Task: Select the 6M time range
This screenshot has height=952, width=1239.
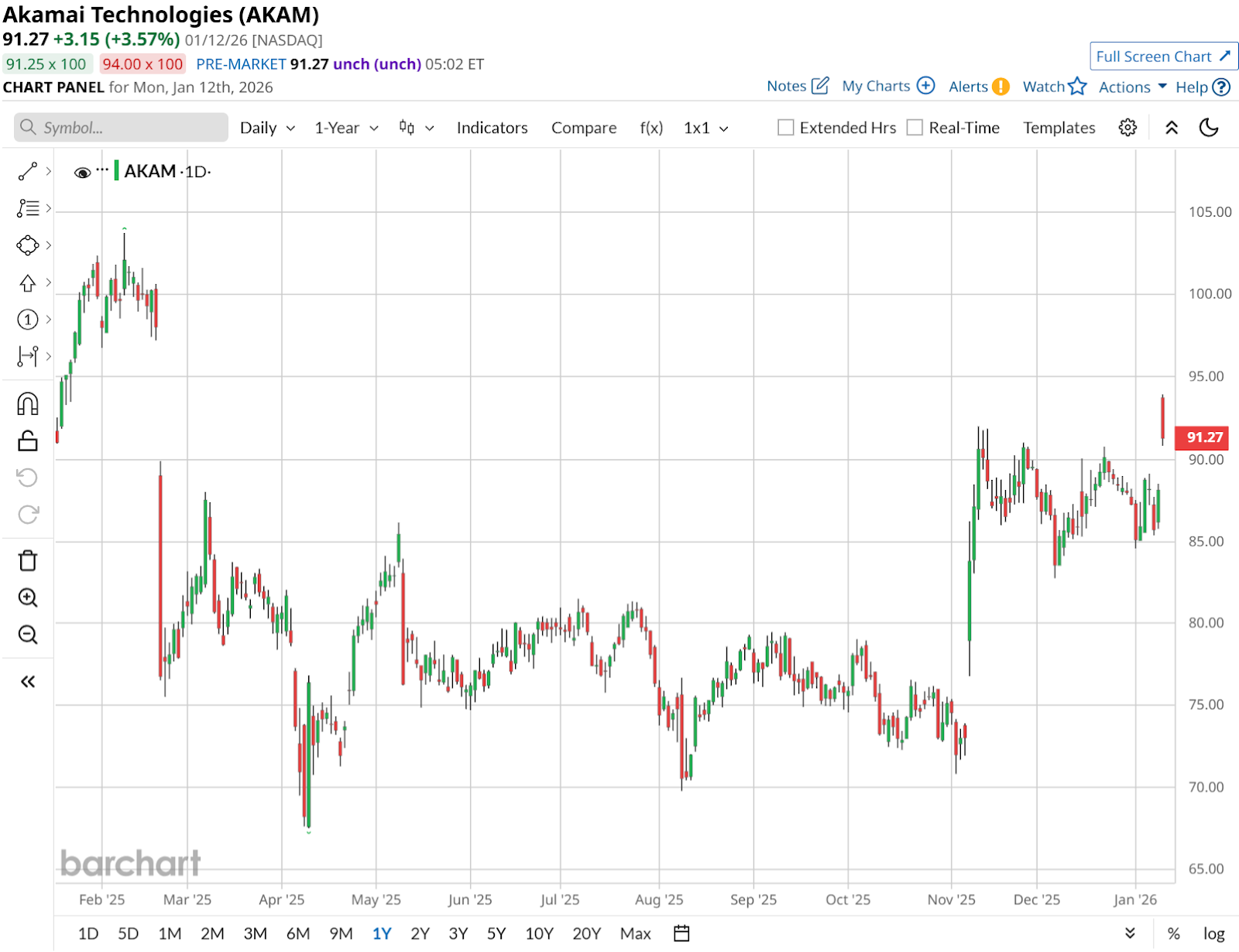Action: (298, 933)
